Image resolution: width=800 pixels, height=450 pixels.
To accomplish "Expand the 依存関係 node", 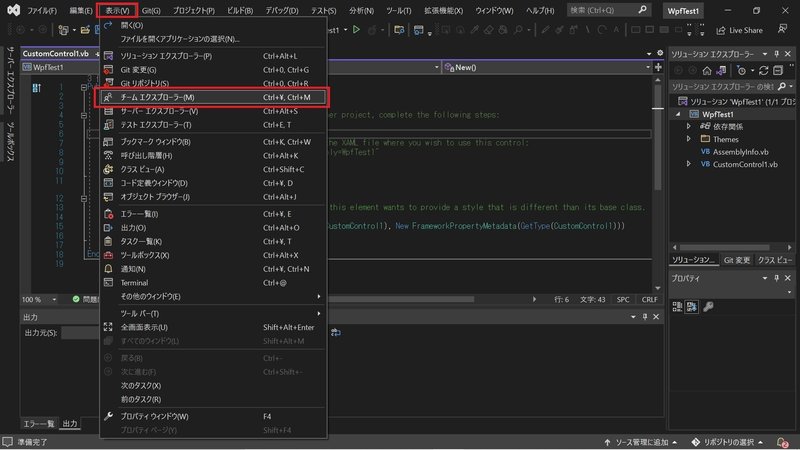I will (688, 127).
